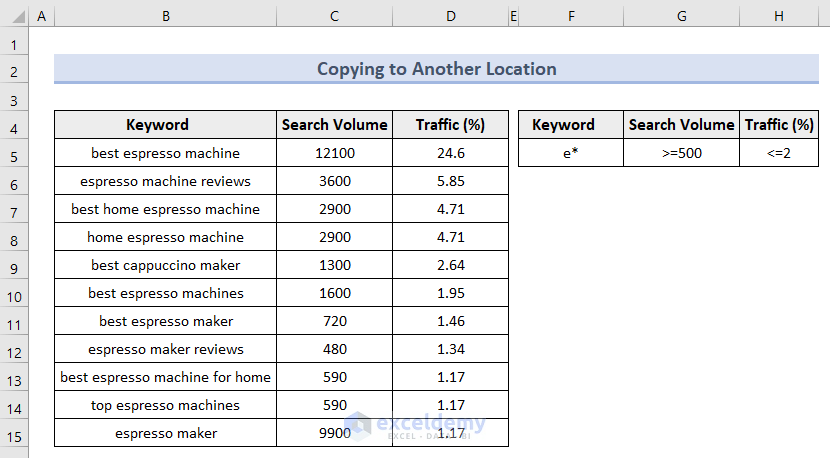Select cell 'best espresso machines' in row 10

point(165,293)
